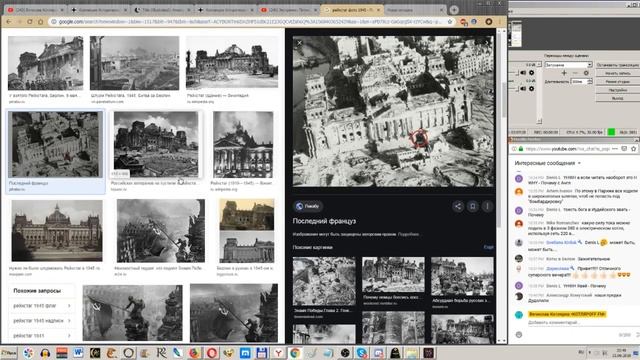Screen dimensions: 640x360
Task: Open OBS Studio from the taskbar
Action: point(345,353)
